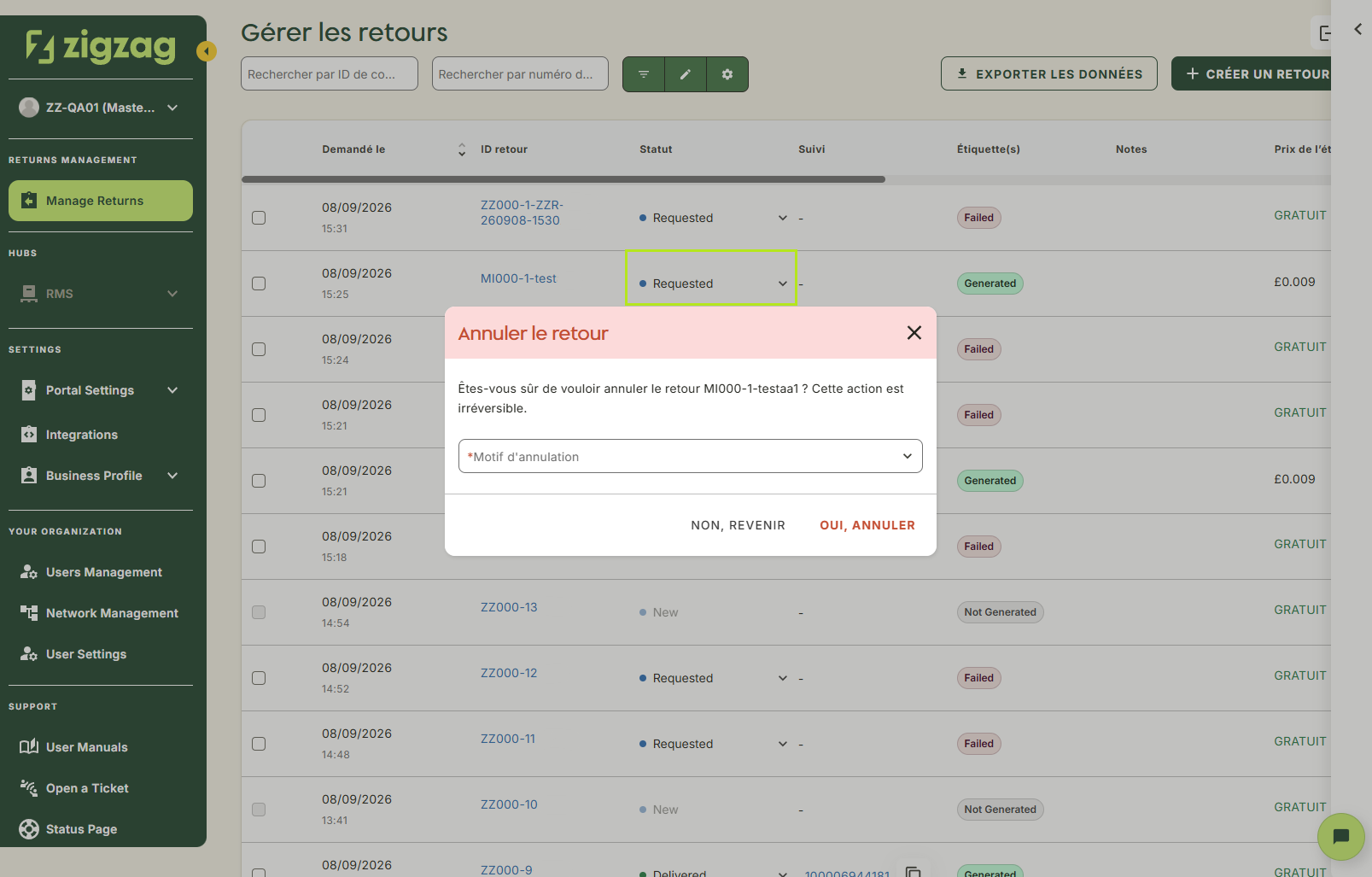Click the ZZ-QA01 account avatar

(x=29, y=108)
